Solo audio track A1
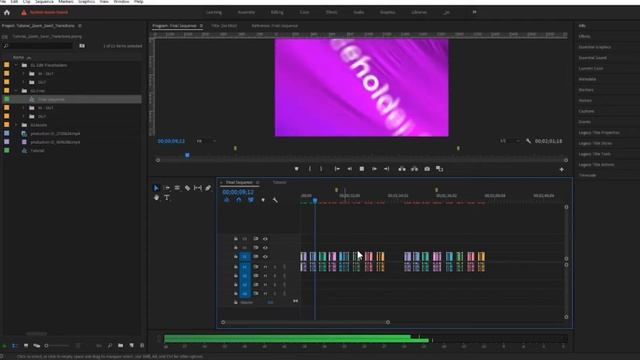Screen dimensions: 640x360 pos(275,267)
